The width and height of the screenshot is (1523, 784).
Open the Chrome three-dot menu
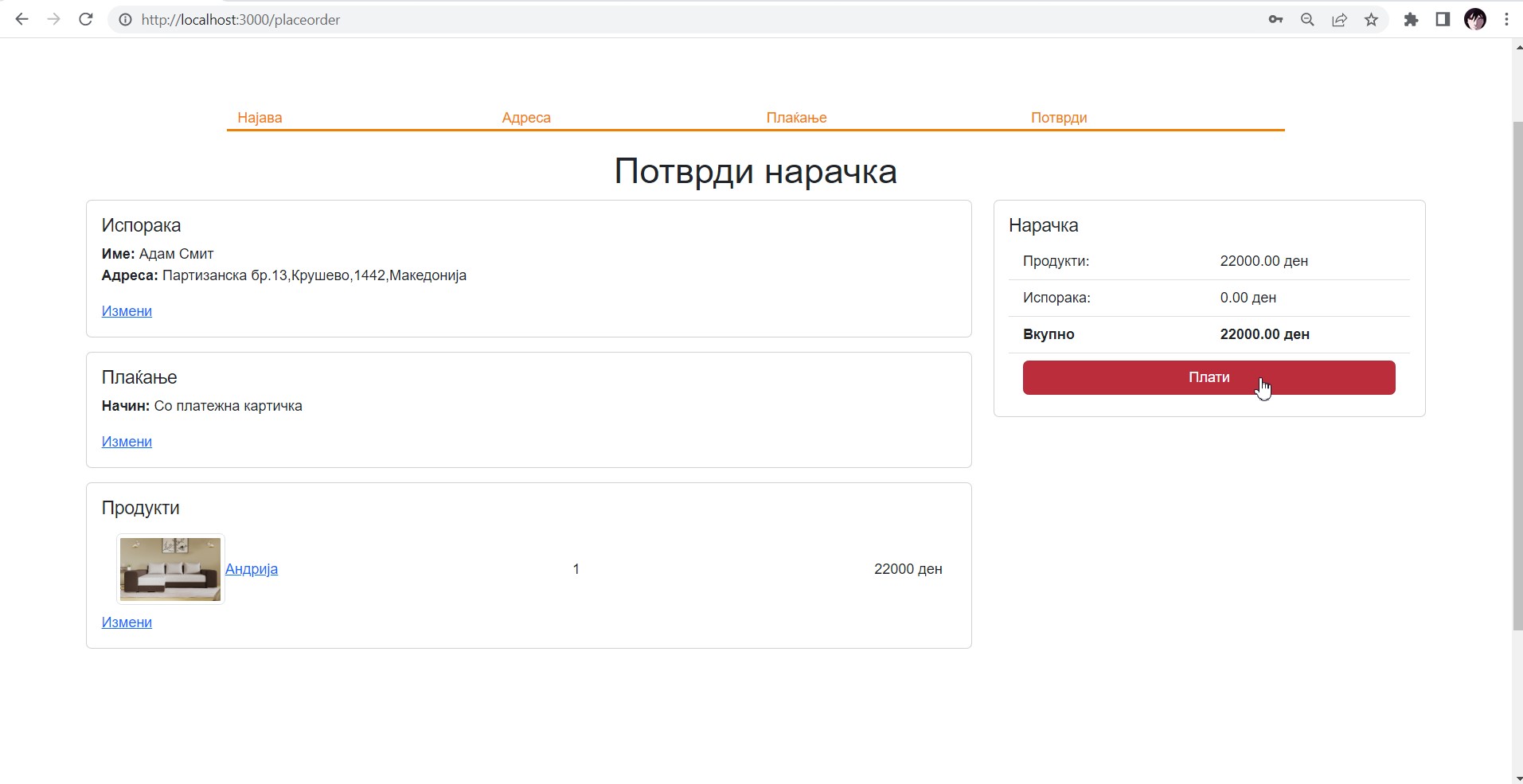[1506, 20]
